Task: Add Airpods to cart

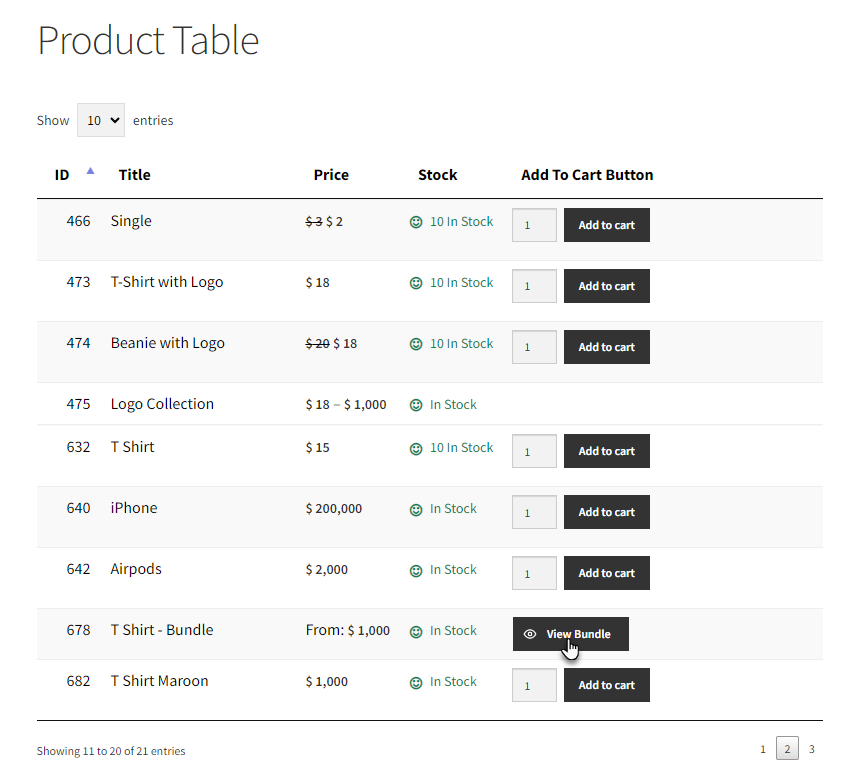Action: (x=606, y=573)
